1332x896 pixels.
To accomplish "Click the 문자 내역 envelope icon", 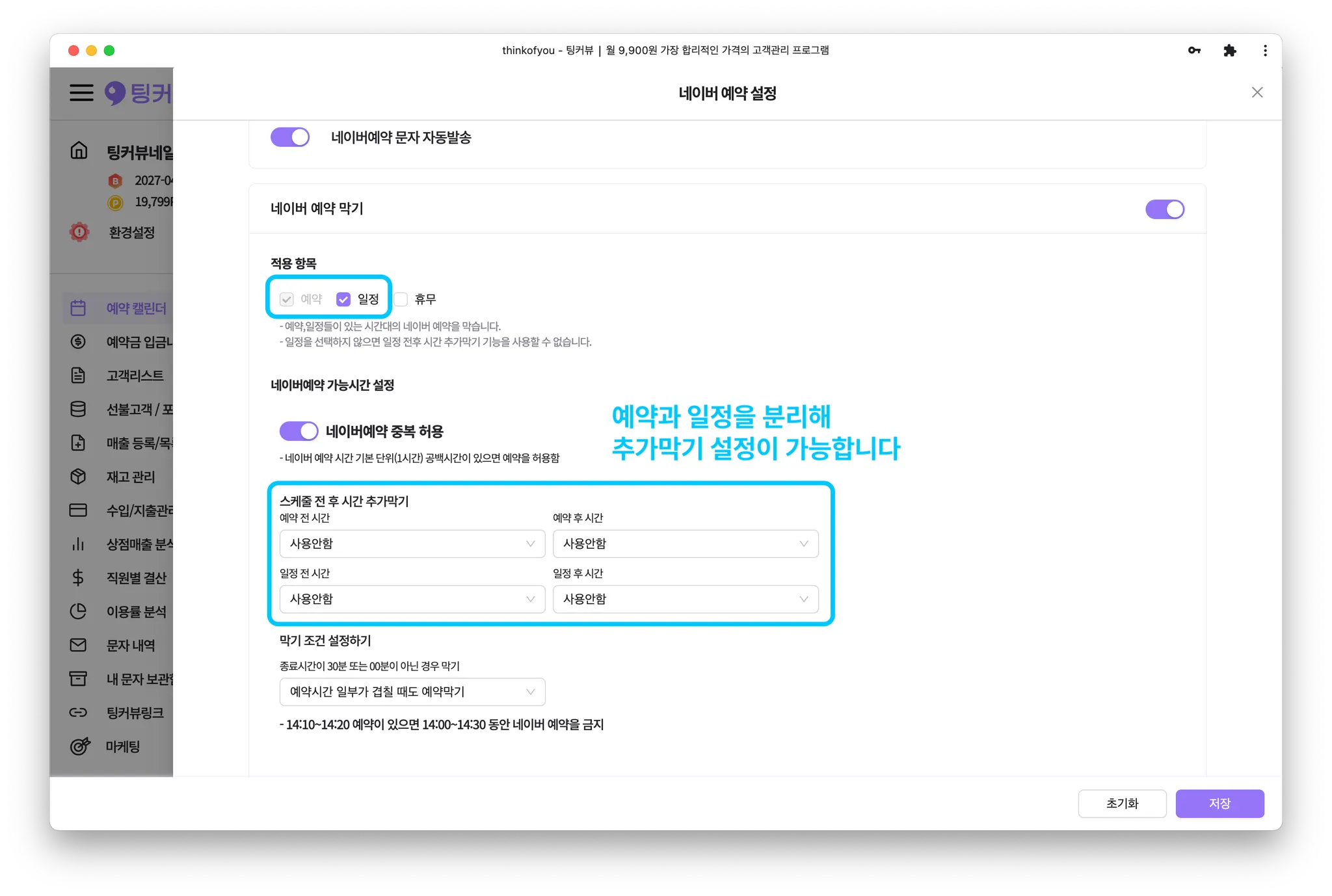I will [x=78, y=645].
